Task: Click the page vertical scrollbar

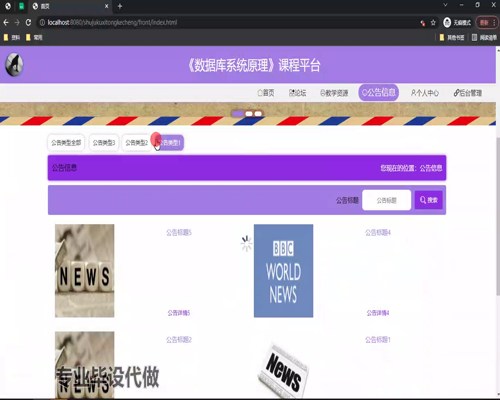Action: [498, 217]
